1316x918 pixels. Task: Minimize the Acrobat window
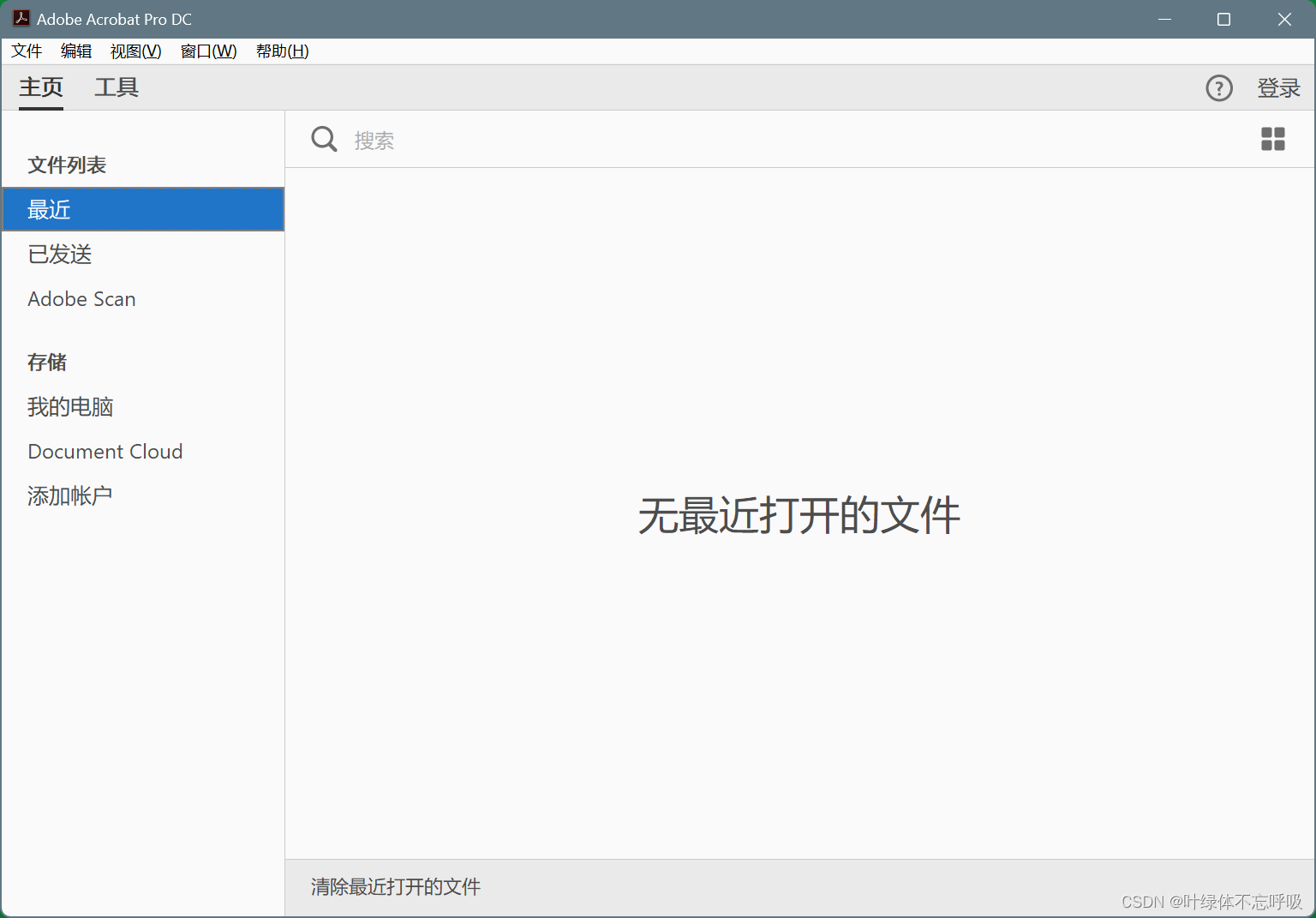[1164, 19]
